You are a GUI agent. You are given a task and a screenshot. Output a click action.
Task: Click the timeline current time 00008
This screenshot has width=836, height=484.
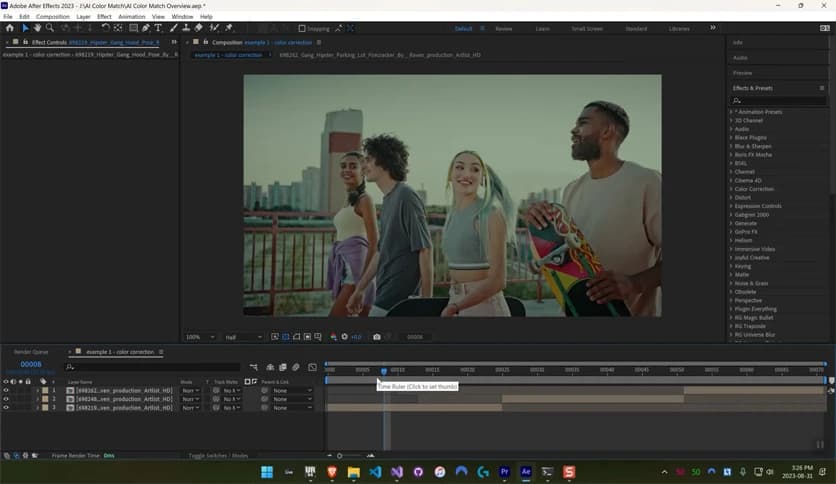pos(30,364)
